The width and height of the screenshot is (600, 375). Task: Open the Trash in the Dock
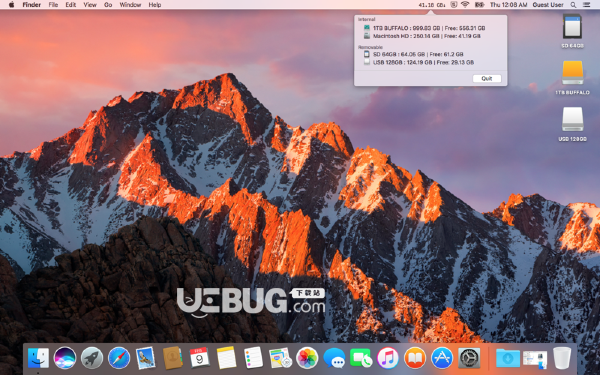[562, 358]
